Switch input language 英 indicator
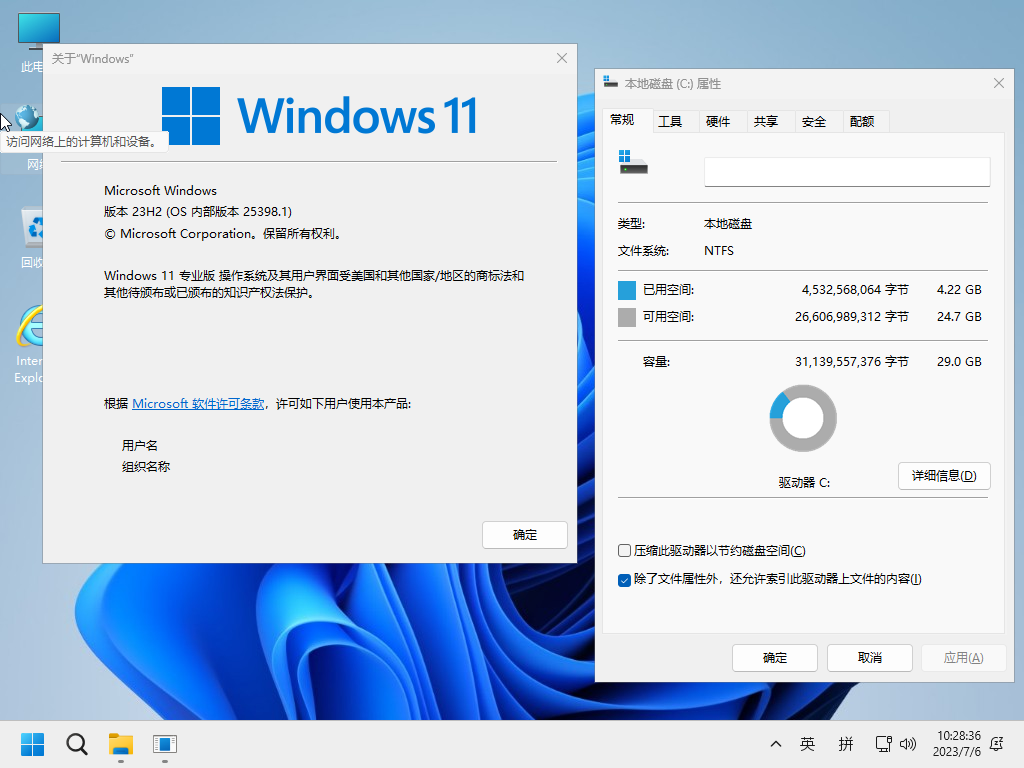 [807, 744]
